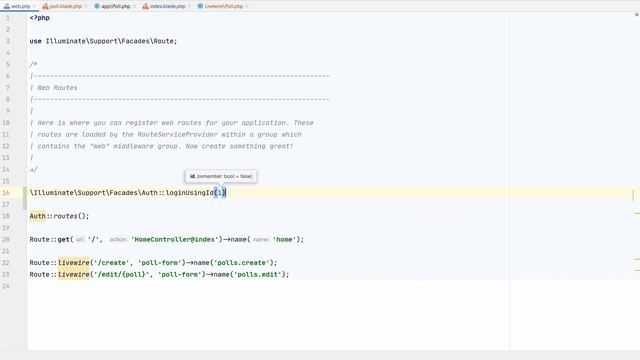Place the cursor on Auth::routes() line
This screenshot has width=640, height=360.
pos(59,216)
